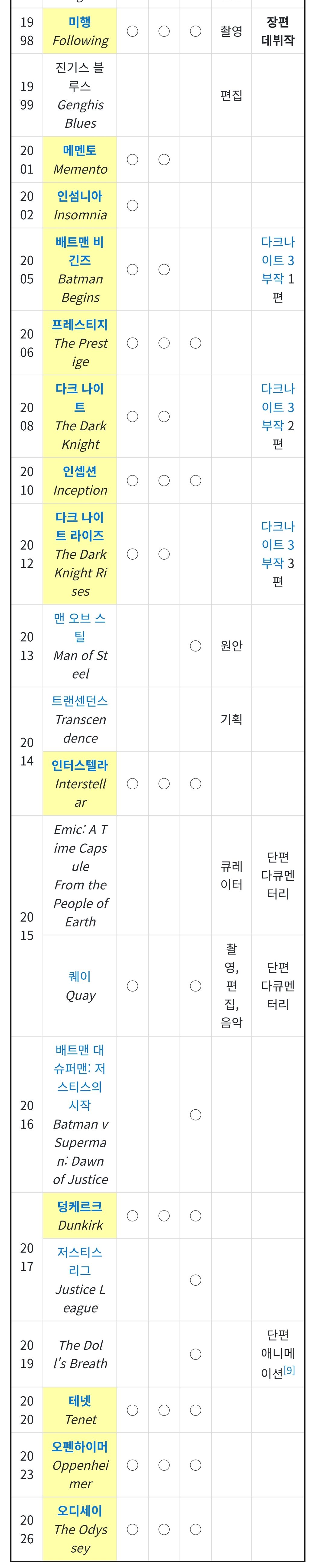Click the 배트맨 비긴즈 link
The width and height of the screenshot is (309, 1568).
pyautogui.click(x=80, y=251)
